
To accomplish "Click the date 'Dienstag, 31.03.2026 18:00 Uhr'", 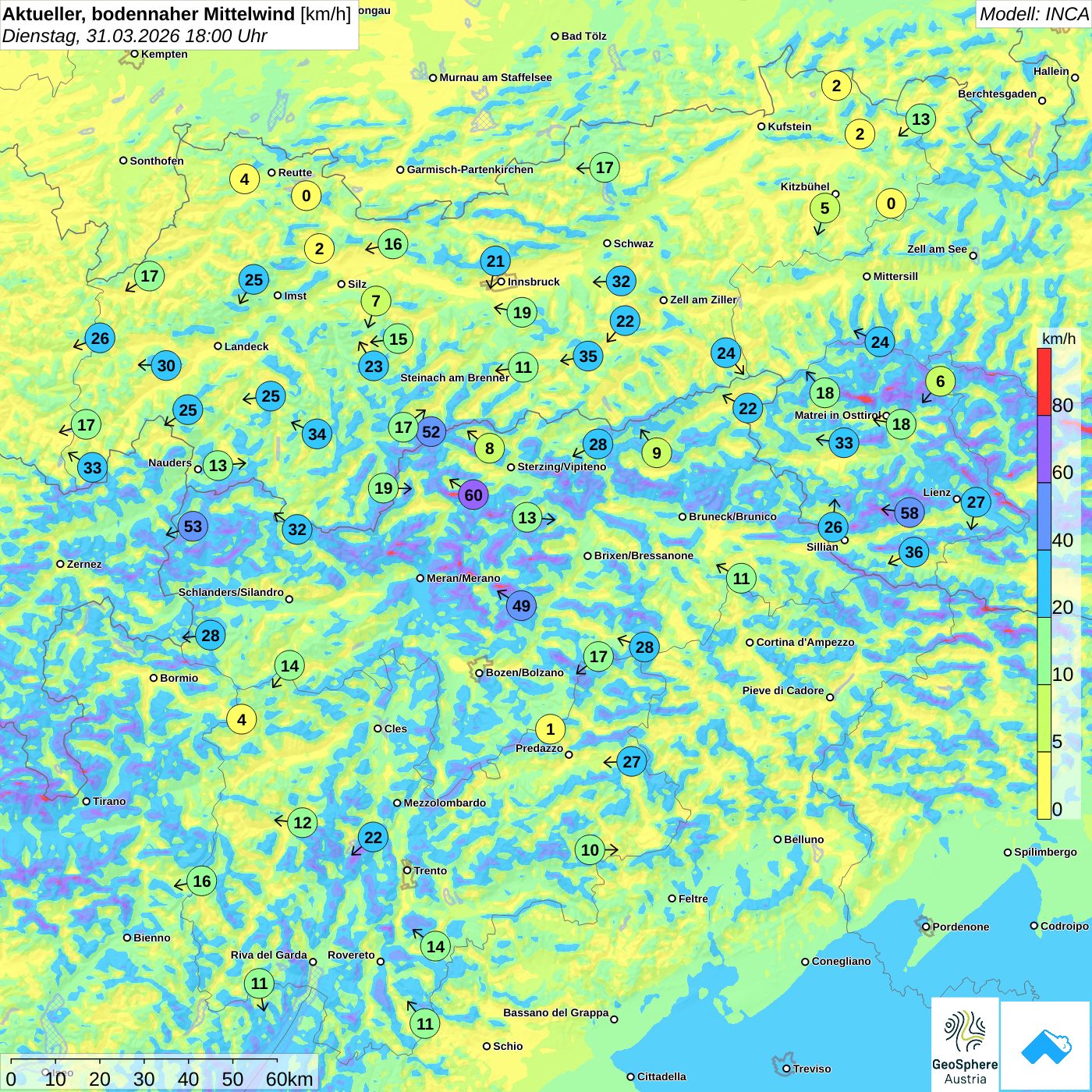I will [135, 36].
